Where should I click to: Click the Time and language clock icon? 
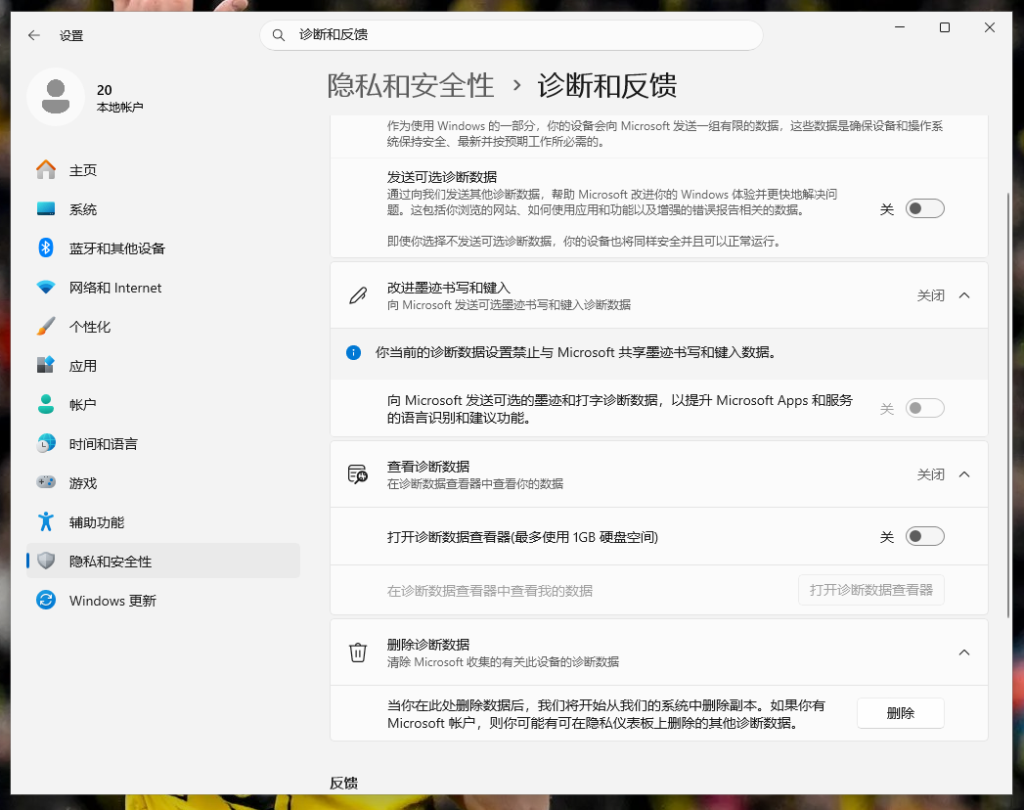[46, 444]
